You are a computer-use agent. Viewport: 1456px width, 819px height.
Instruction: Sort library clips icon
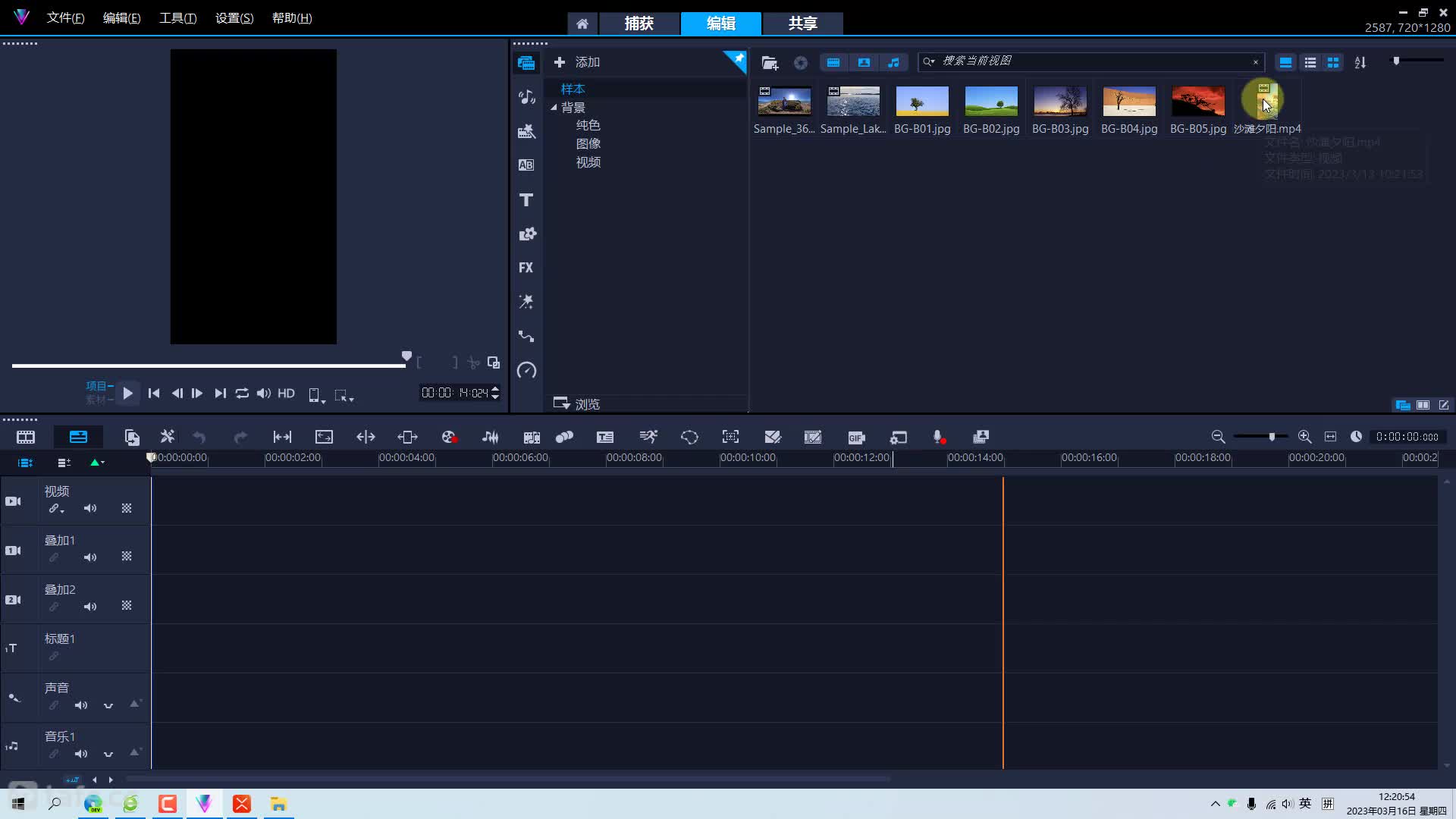coord(1360,63)
